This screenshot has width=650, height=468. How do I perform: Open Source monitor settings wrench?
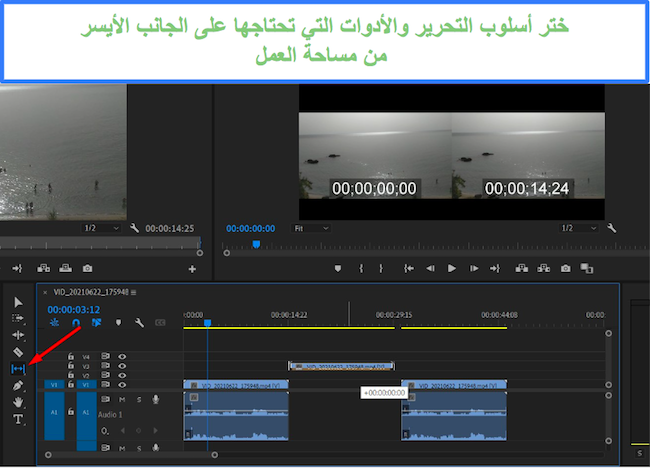pyautogui.click(x=134, y=228)
